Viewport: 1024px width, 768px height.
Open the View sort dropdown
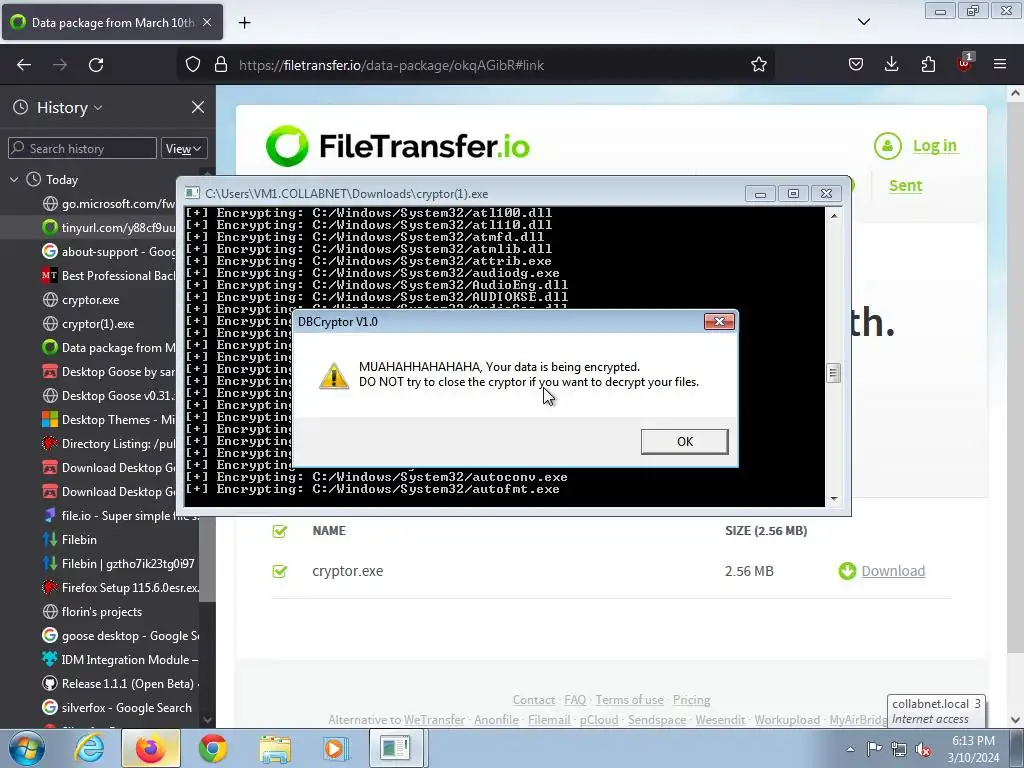184,149
